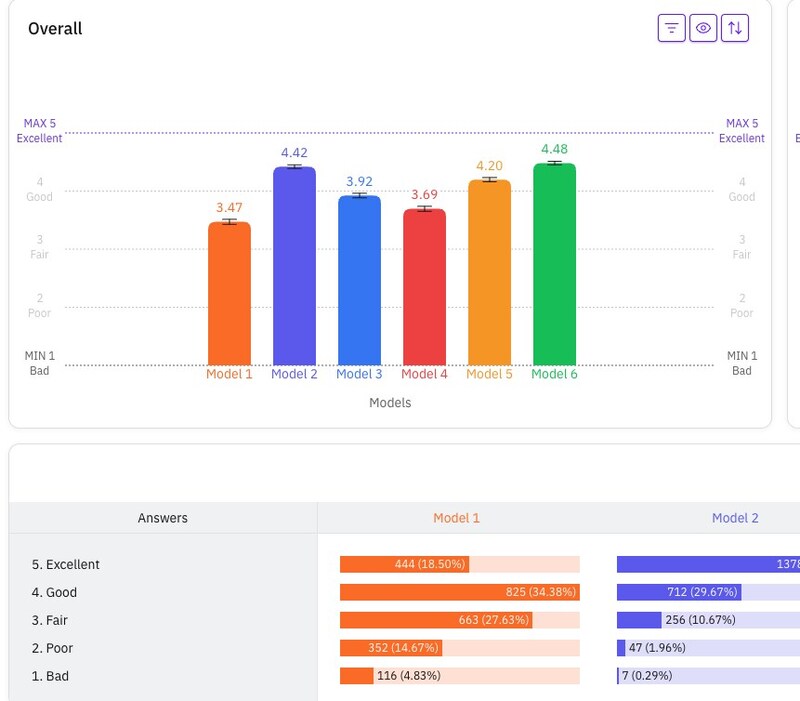Click the 663 (27.63%) Model 1 bar

click(436, 620)
